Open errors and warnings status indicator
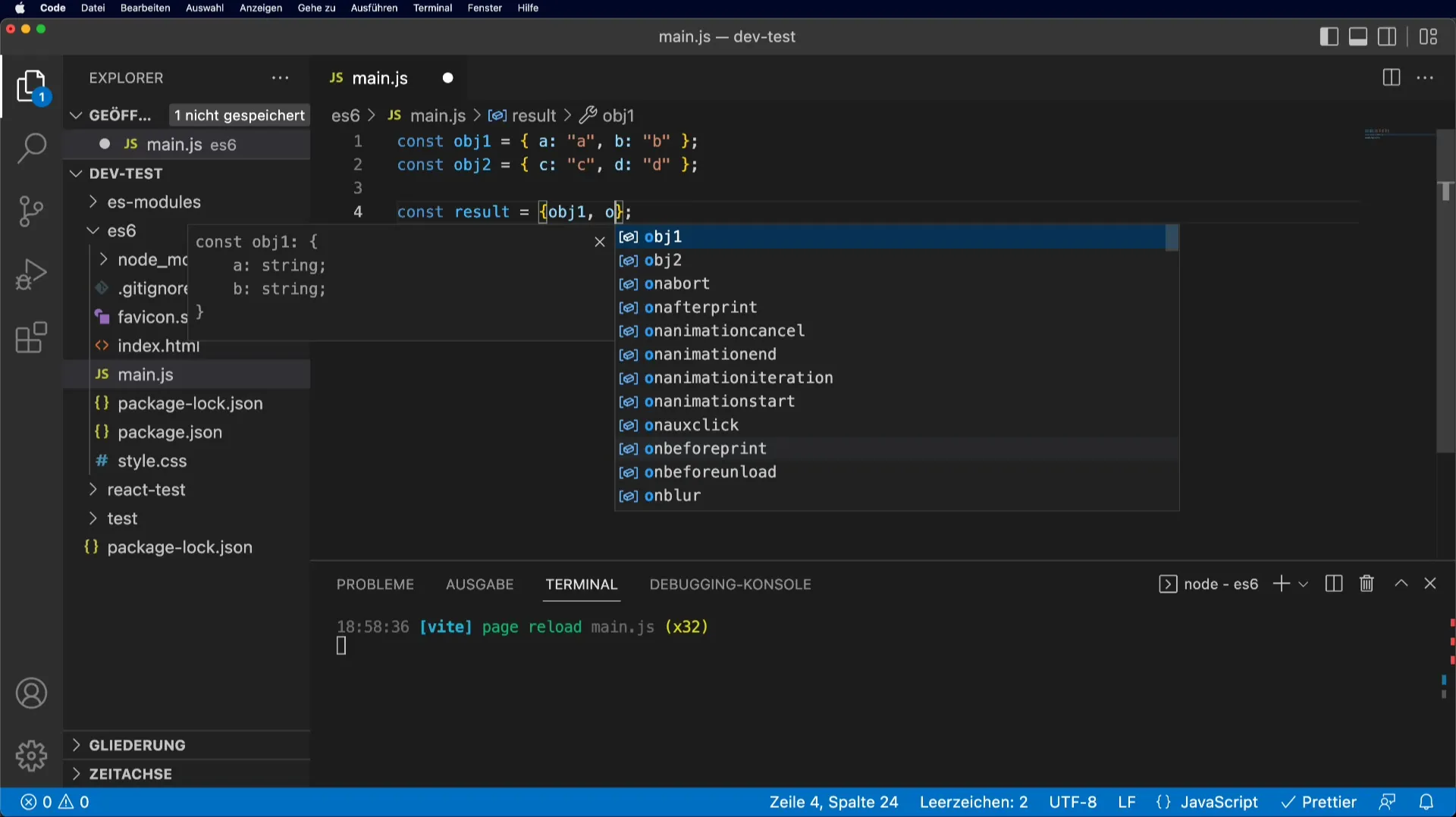The image size is (1456, 817). click(55, 802)
